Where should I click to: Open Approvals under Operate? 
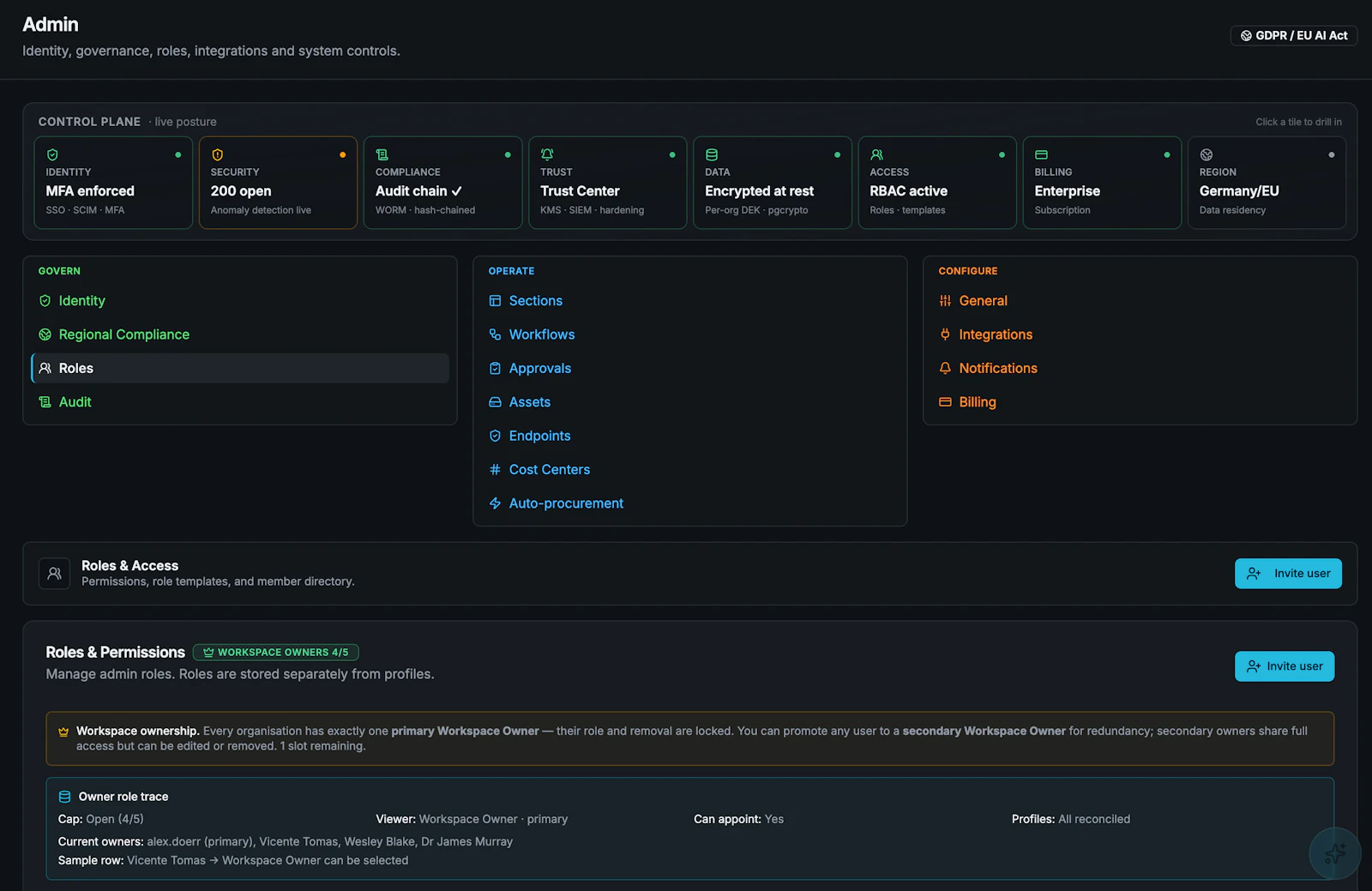click(690, 368)
